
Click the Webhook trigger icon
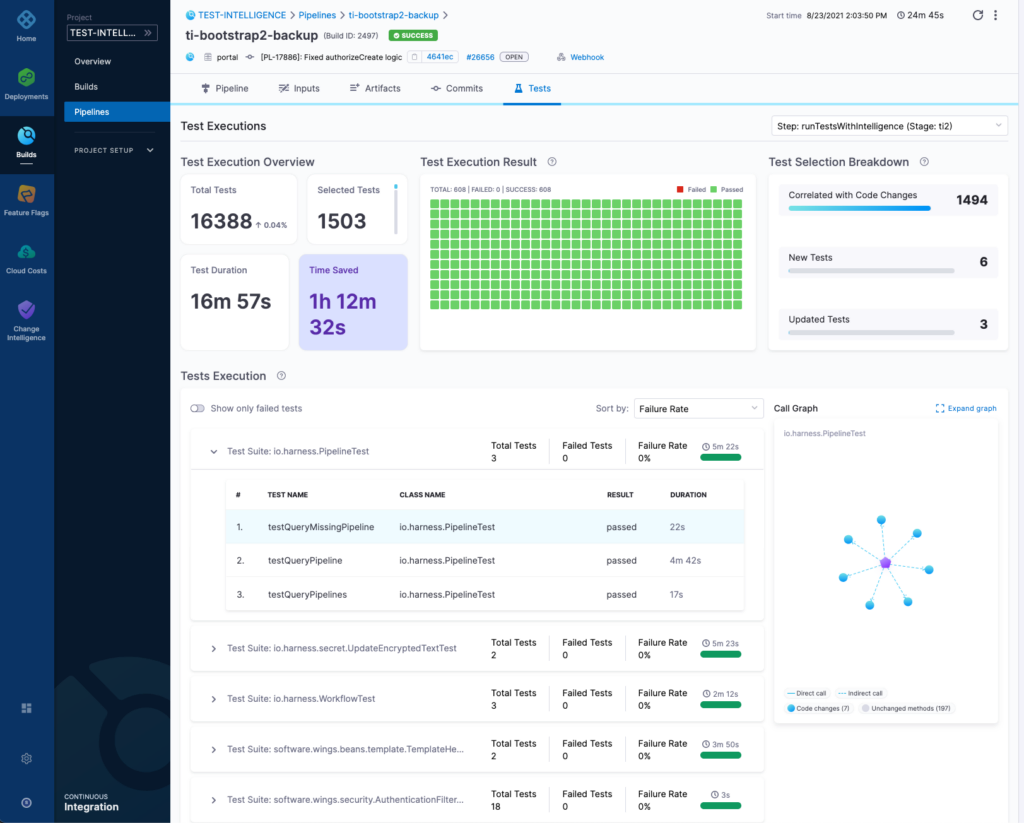click(x=561, y=57)
